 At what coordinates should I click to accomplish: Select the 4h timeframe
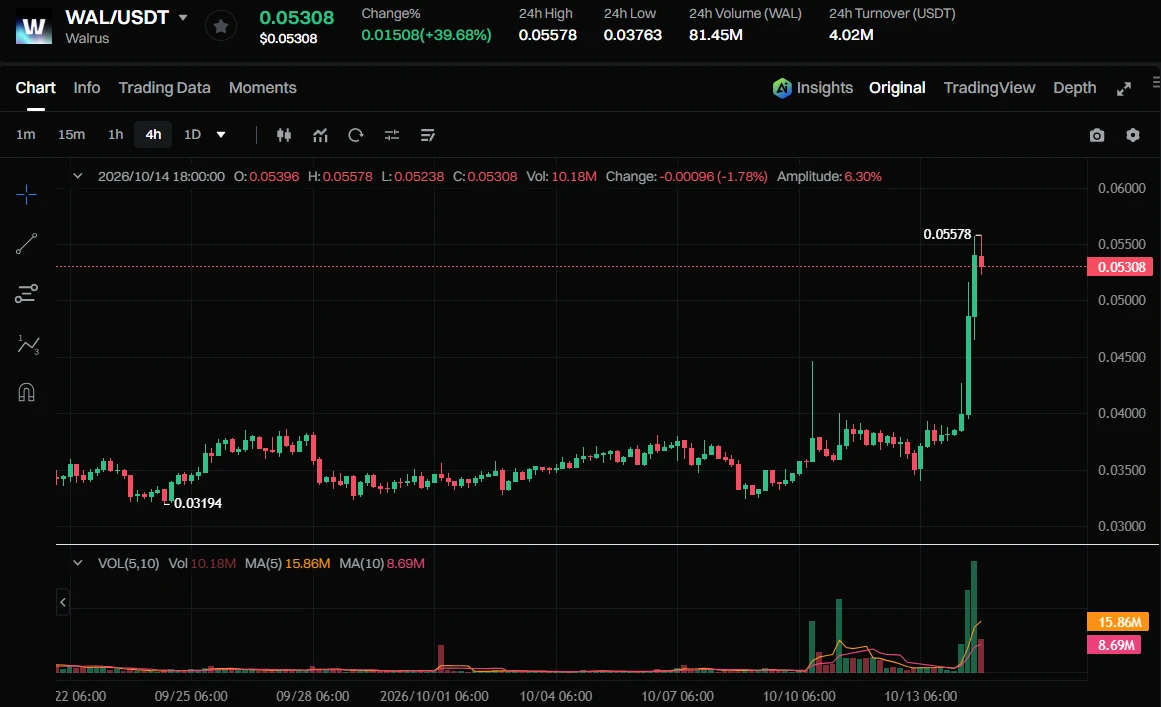pos(153,135)
